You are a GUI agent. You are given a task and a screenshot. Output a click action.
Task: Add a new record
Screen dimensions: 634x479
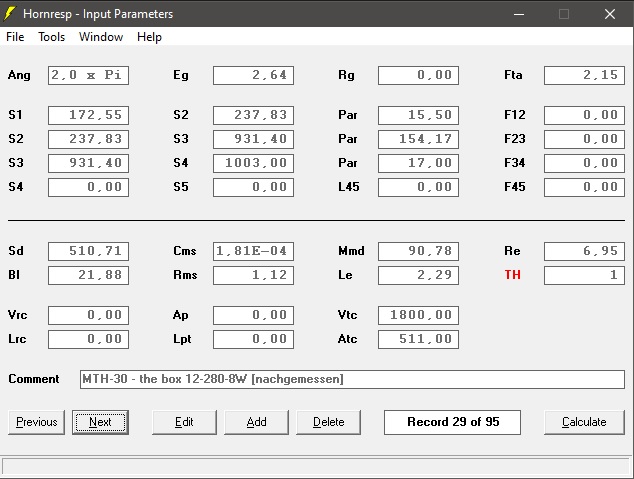(x=256, y=422)
